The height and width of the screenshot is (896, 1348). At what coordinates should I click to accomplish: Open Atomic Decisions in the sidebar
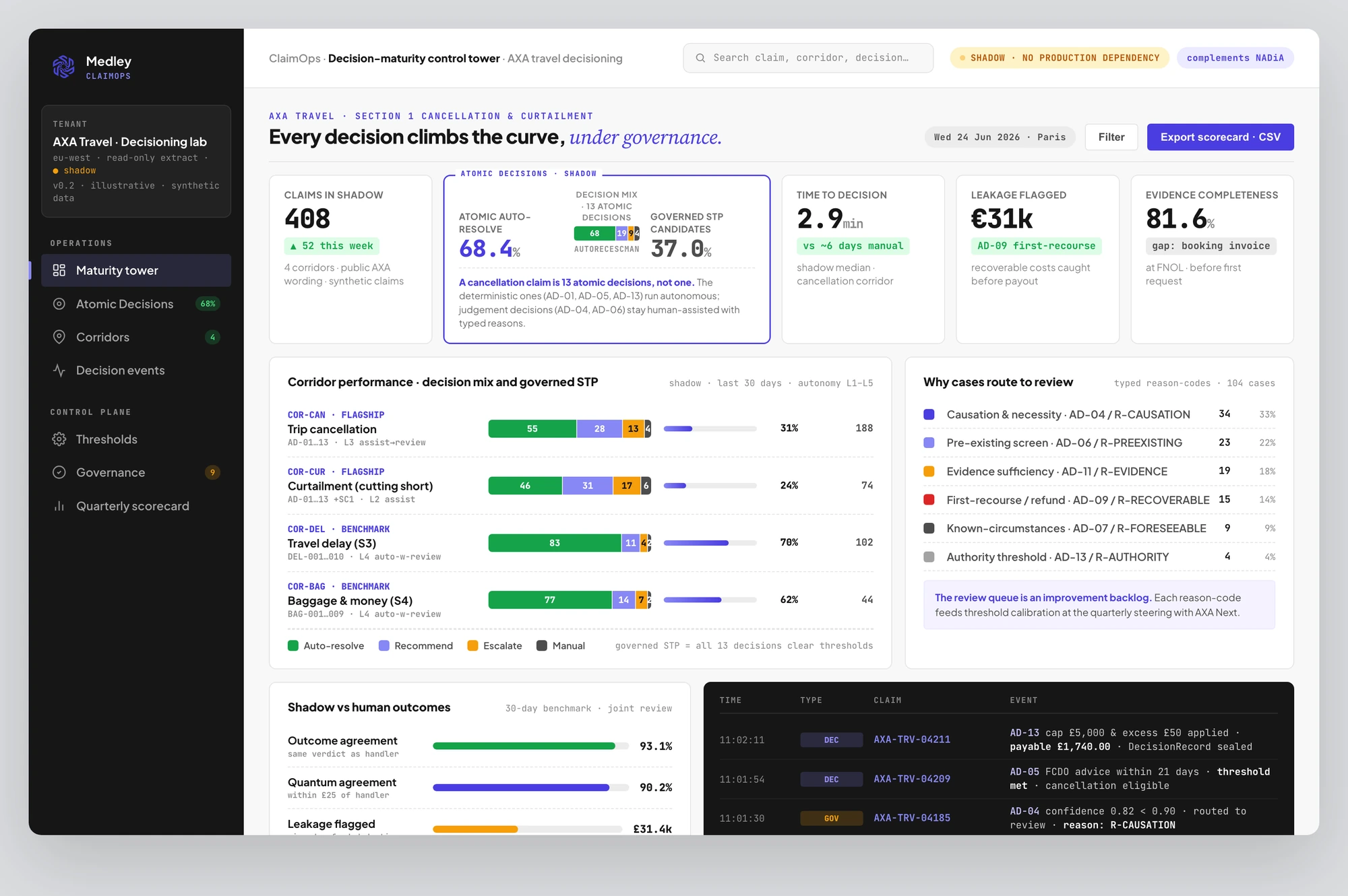(136, 304)
